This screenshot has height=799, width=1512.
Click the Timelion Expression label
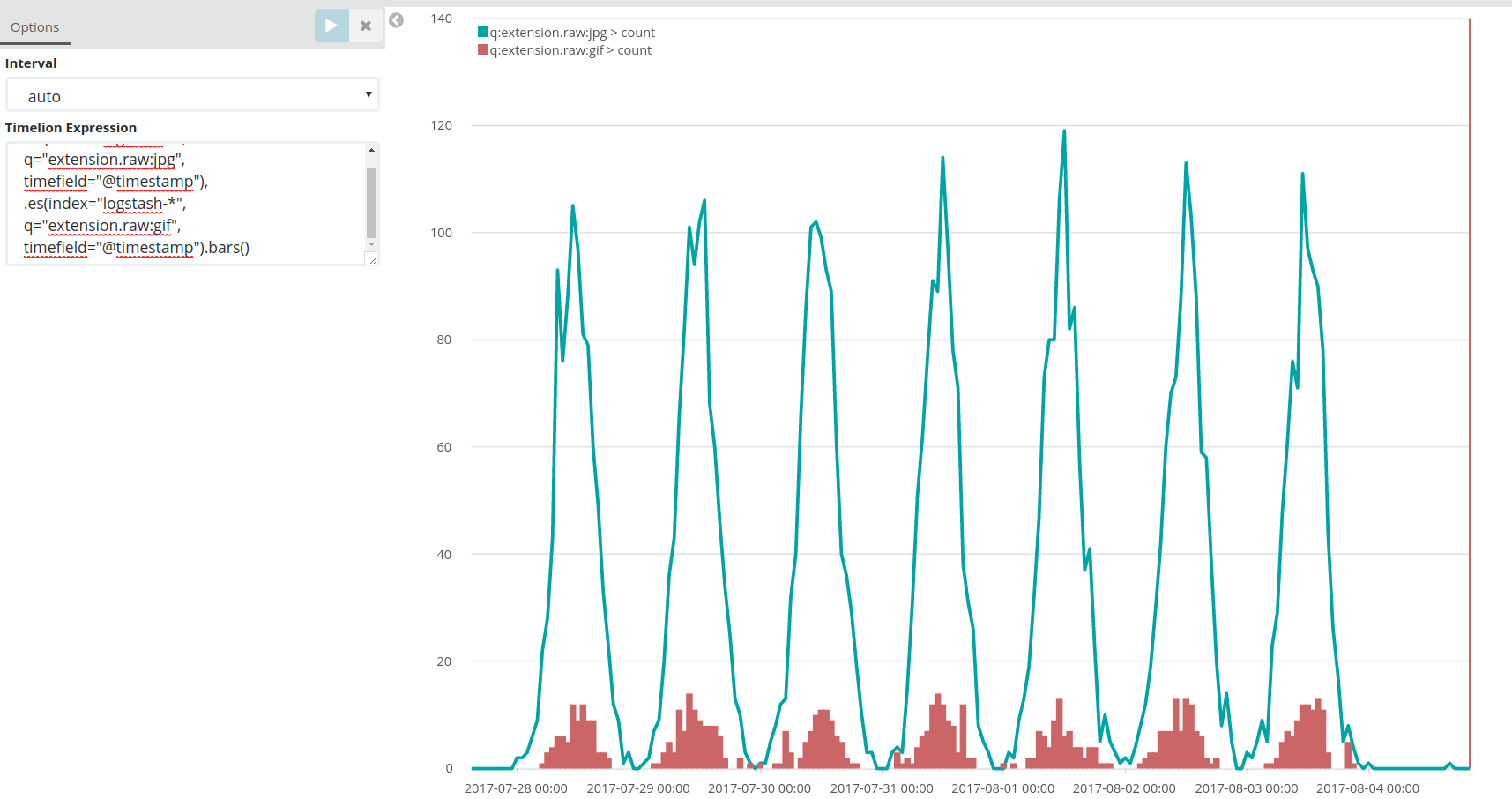[x=71, y=128]
